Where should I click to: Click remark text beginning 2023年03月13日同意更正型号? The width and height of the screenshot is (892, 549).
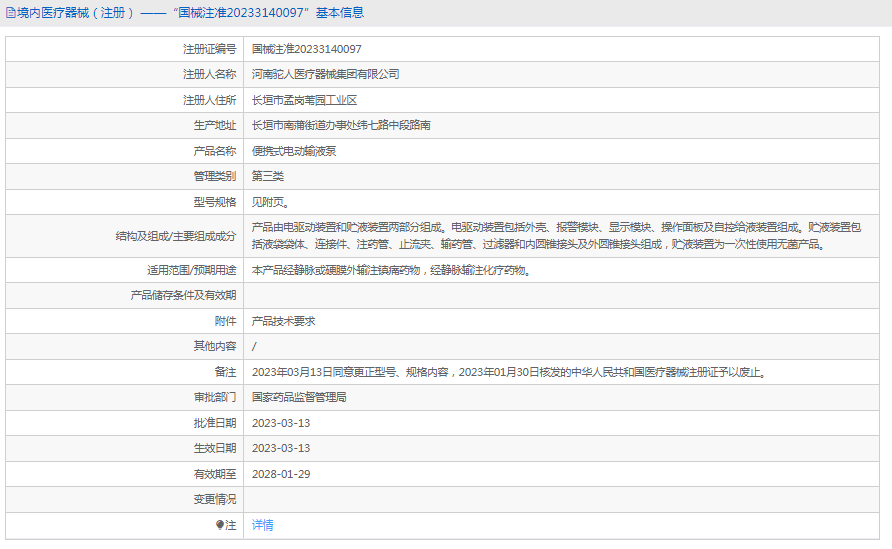pyautogui.click(x=510, y=372)
